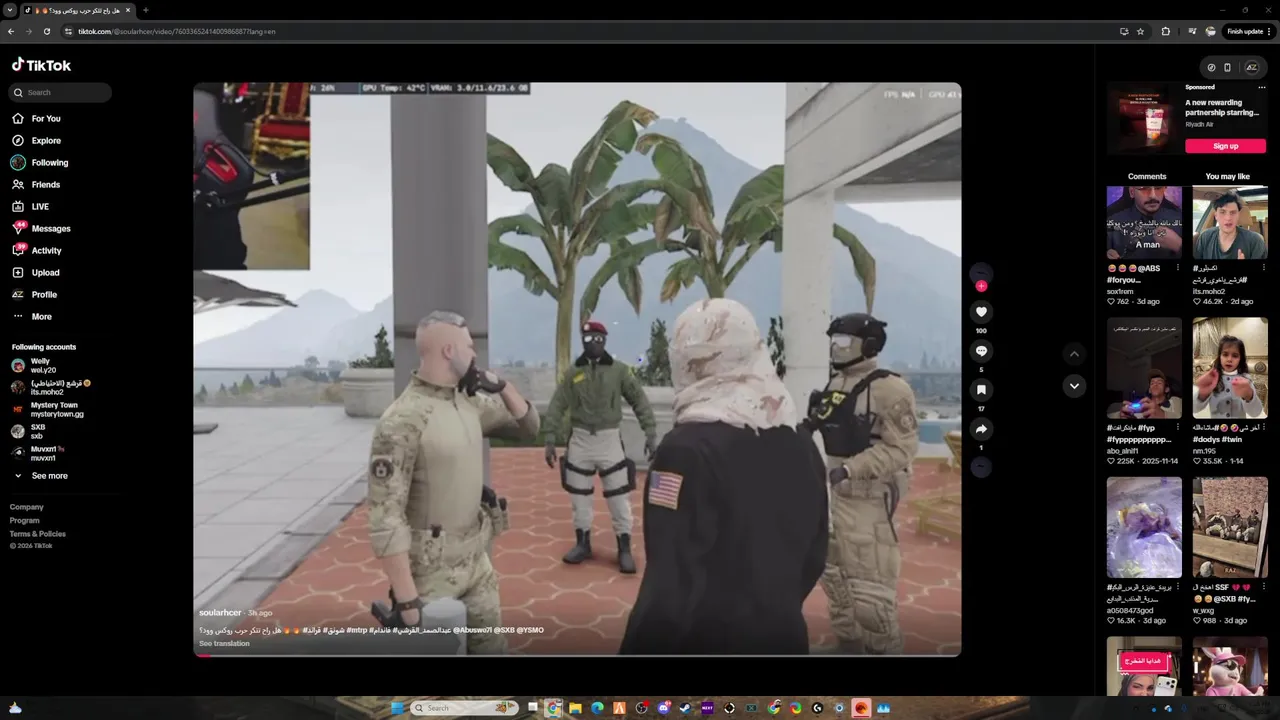This screenshot has width=1280, height=720.
Task: Switch to You may like tab
Action: point(1227,177)
